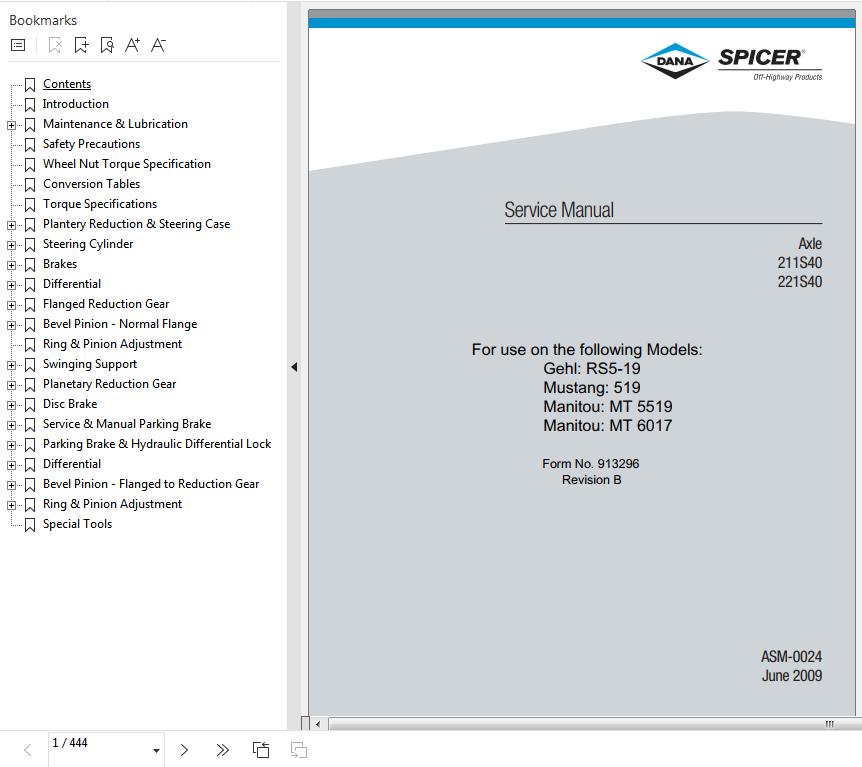
Task: Click the bookmark icon beside Torque Specifications
Action: (x=30, y=205)
